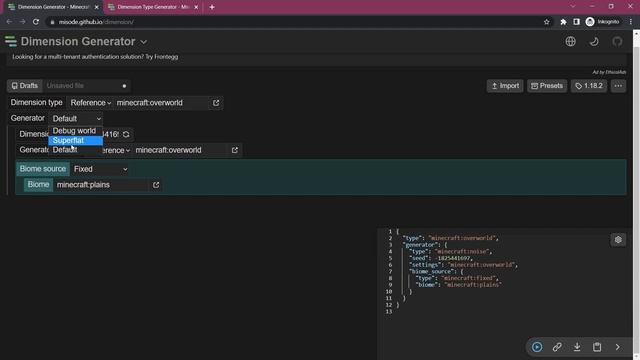Image resolution: width=640 pixels, height=360 pixels.
Task: Open the three-dot more options menu
Action: pos(618,86)
